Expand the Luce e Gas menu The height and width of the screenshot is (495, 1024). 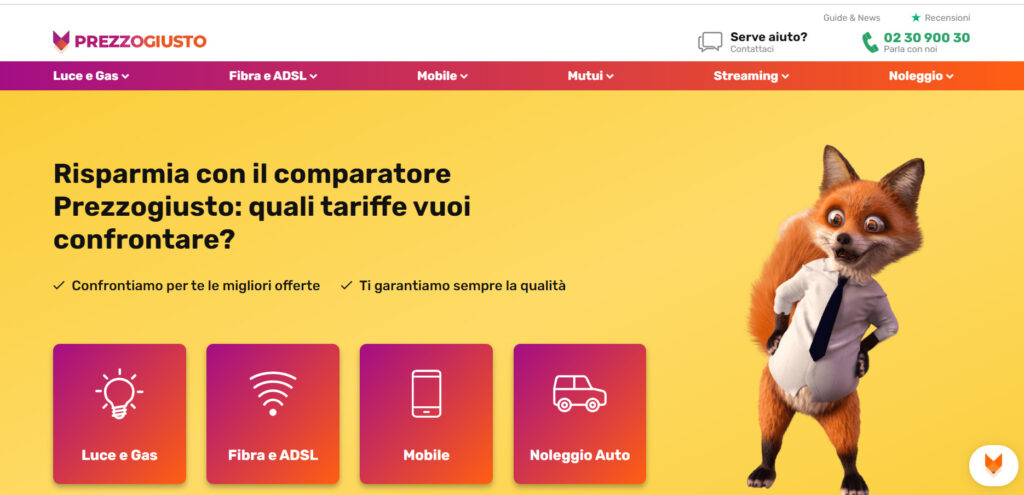coord(91,76)
